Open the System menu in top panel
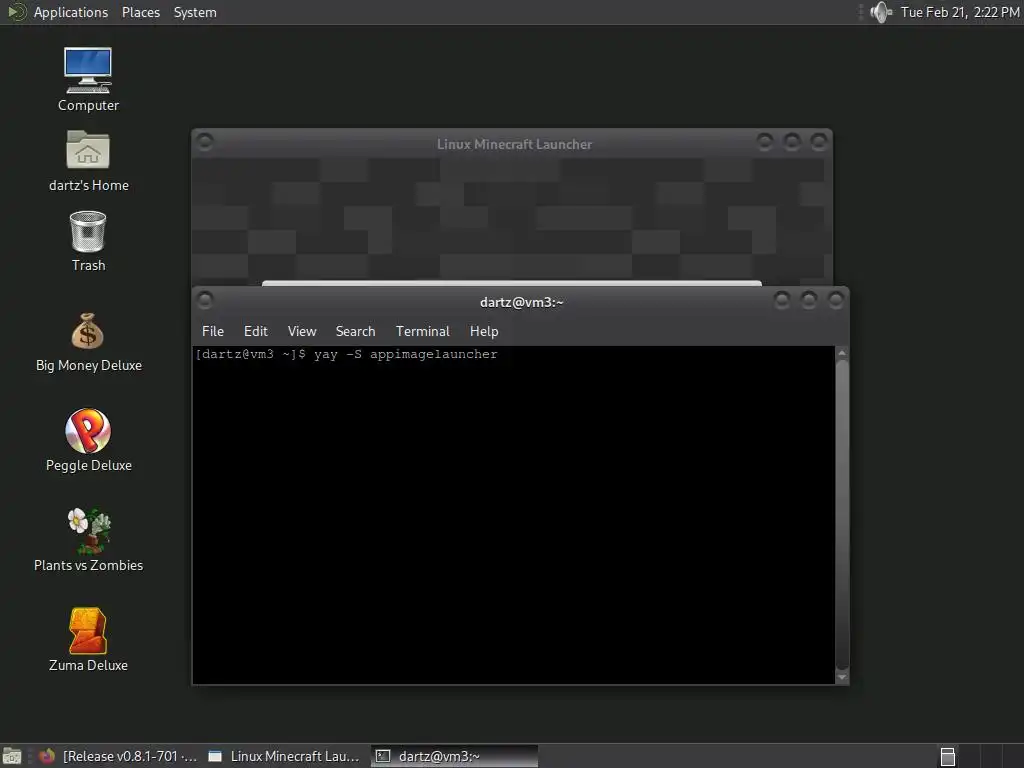This screenshot has width=1024, height=768. click(x=195, y=12)
